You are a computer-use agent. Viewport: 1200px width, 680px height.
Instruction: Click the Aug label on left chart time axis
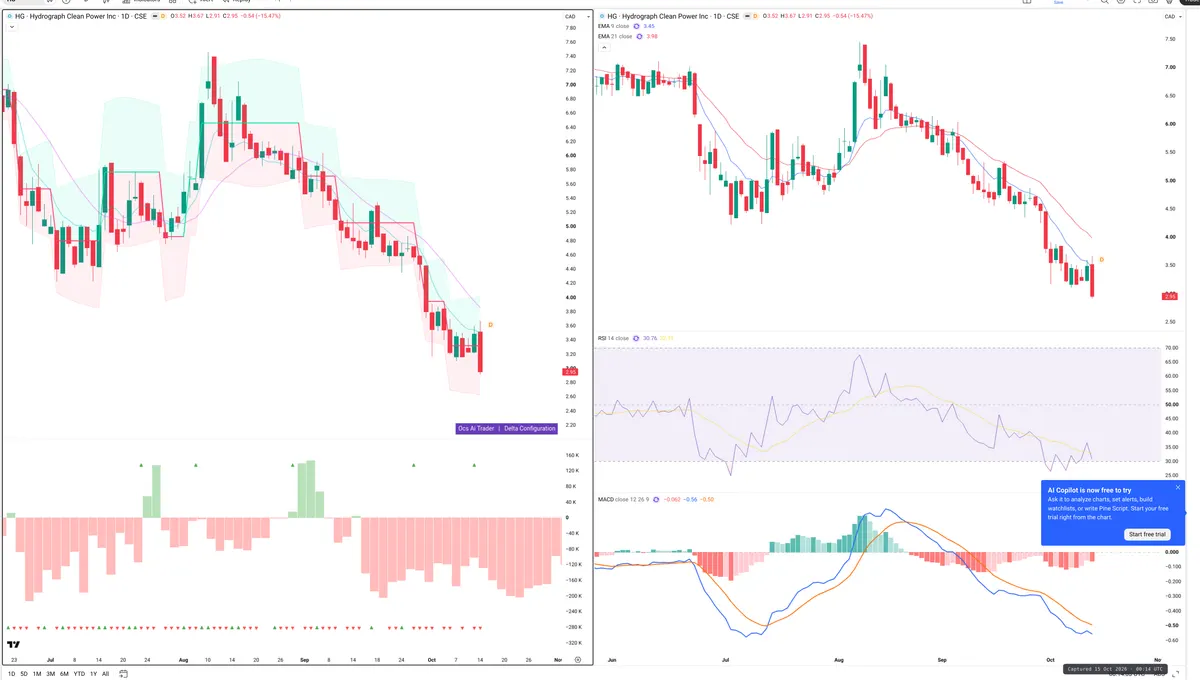(x=182, y=661)
